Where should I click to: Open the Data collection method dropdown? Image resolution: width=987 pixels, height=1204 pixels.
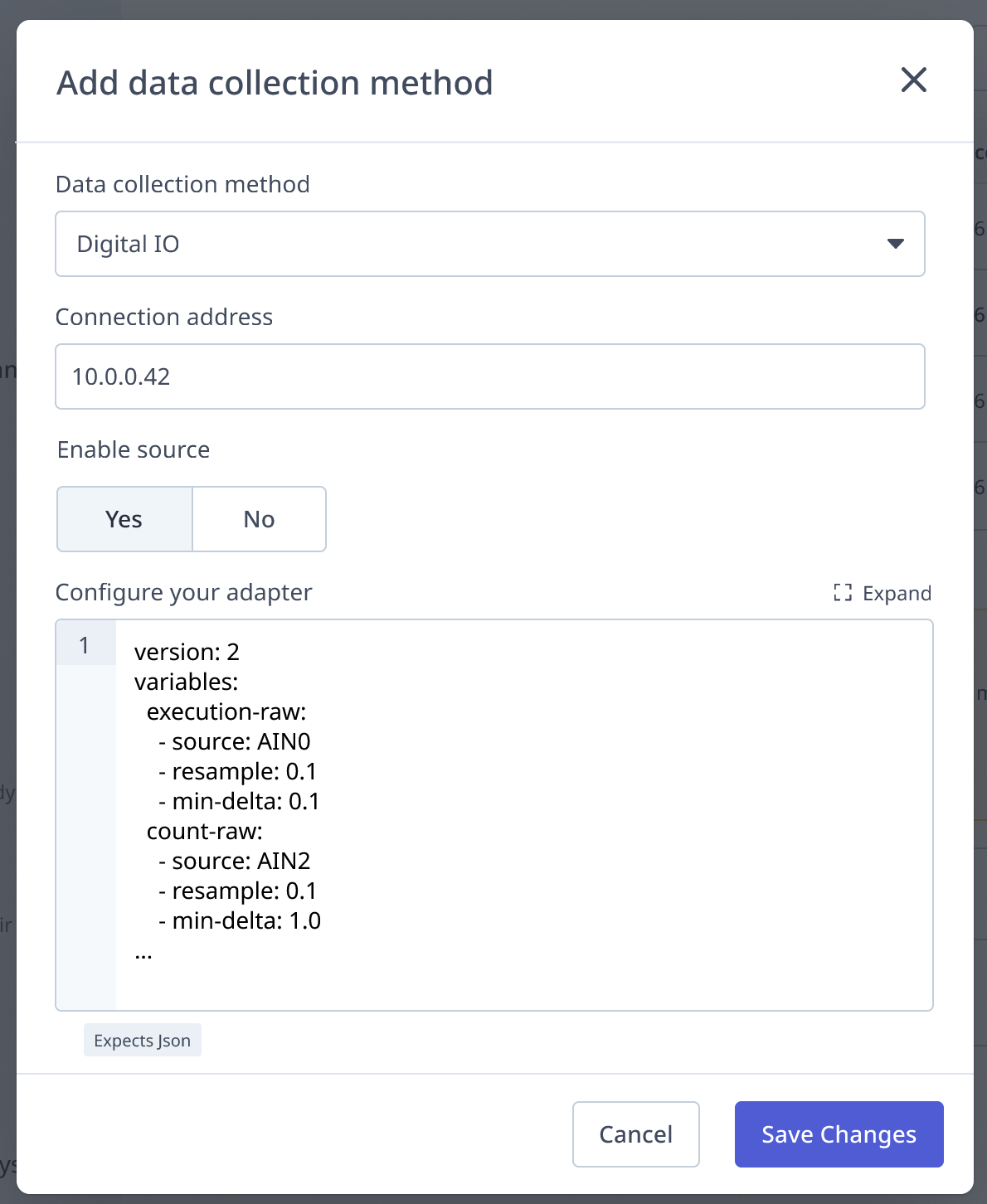coord(489,244)
